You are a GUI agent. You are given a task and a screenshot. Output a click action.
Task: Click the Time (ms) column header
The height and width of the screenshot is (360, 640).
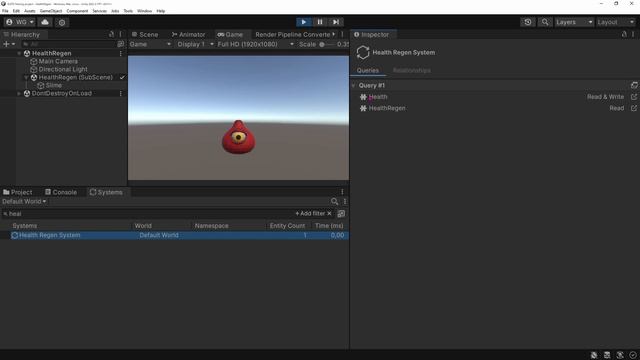pyautogui.click(x=329, y=226)
